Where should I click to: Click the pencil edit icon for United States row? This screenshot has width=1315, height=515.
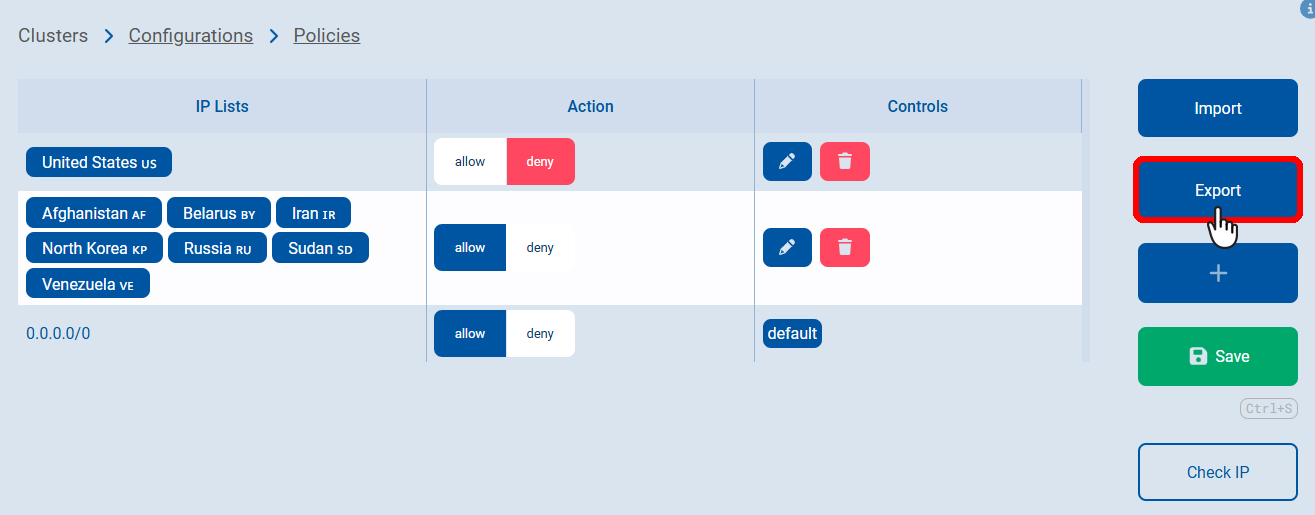click(787, 162)
